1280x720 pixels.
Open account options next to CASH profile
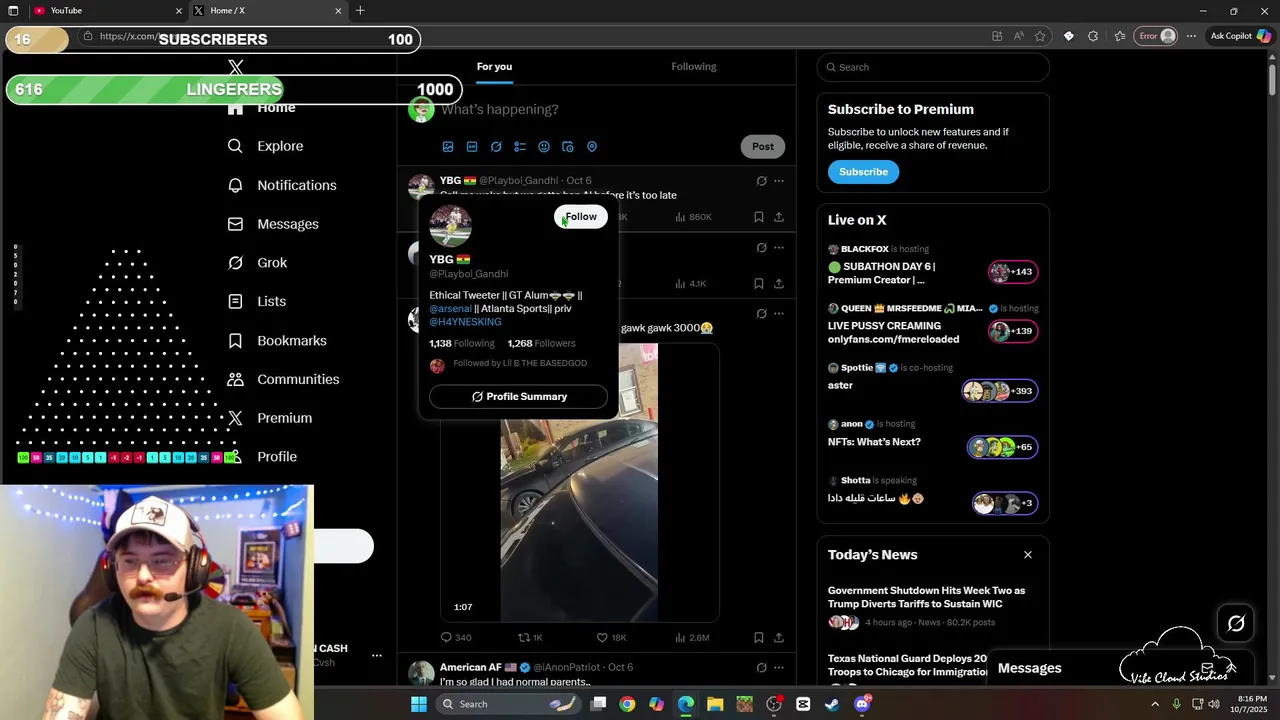tap(377, 655)
